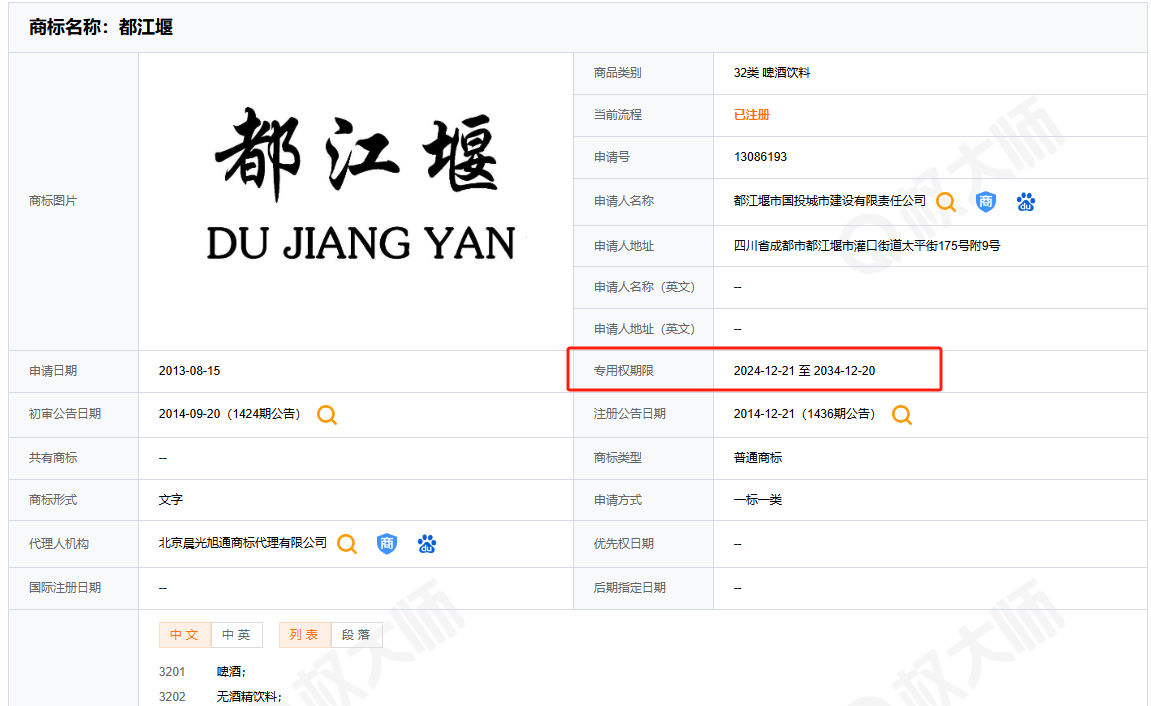Click the 国际注册日期 label
Screen dimensions: 1151x706
pos(65,587)
